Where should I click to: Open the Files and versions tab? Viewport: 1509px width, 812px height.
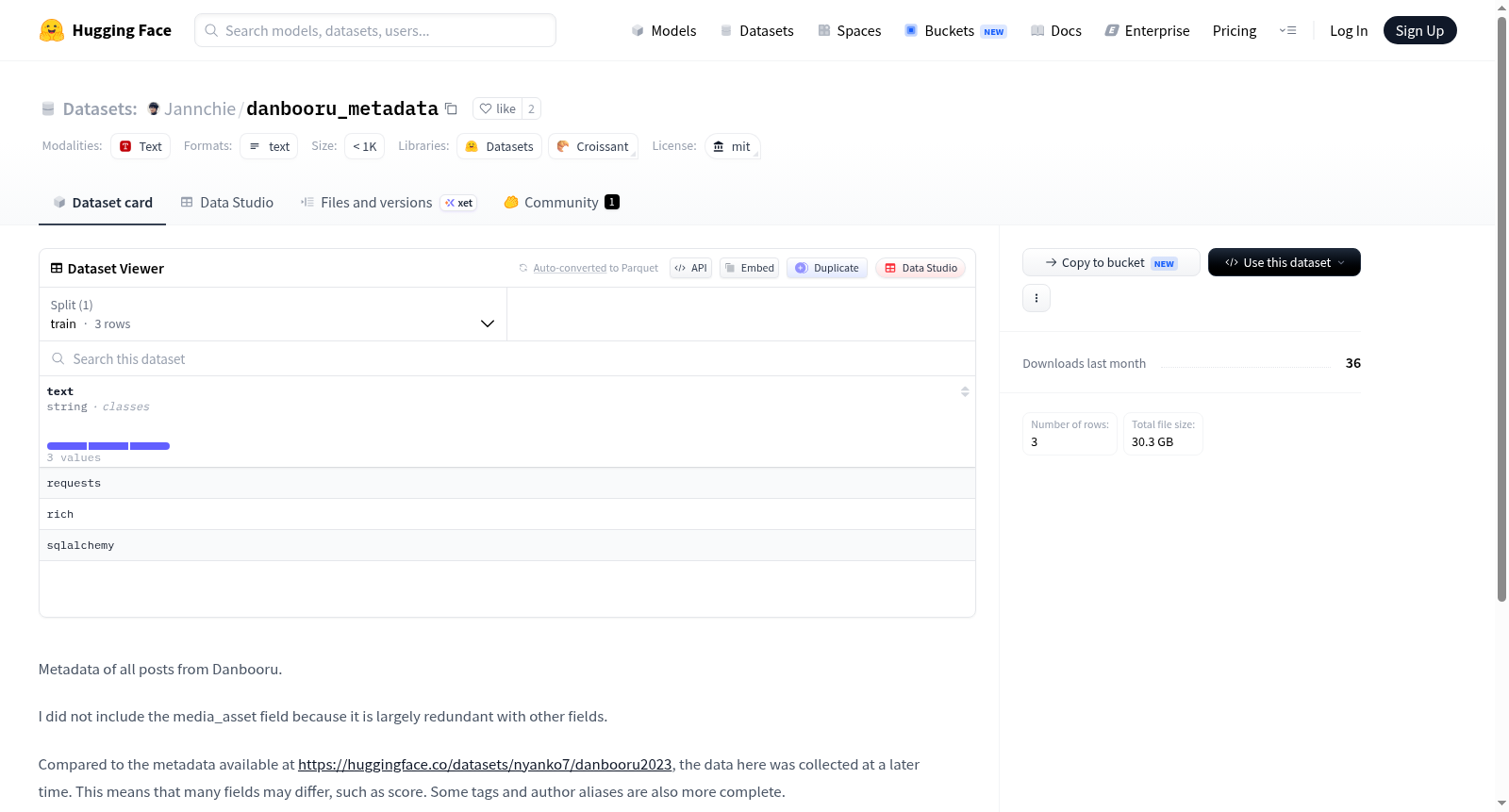tap(389, 202)
